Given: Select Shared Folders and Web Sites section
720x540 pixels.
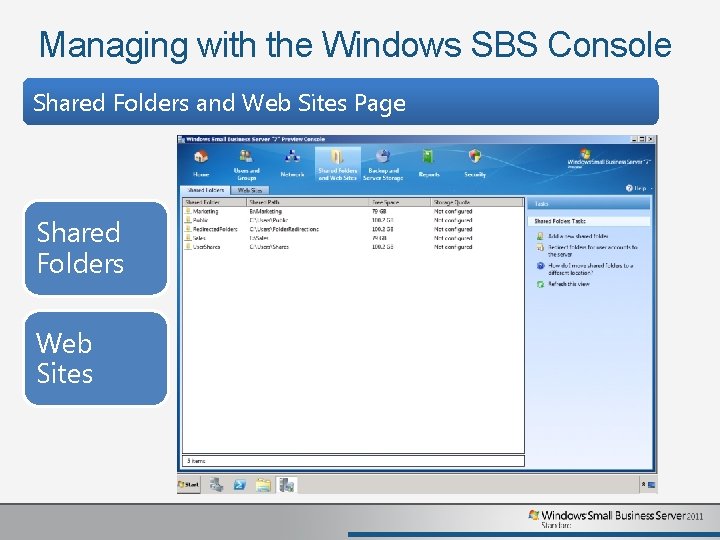Looking at the screenshot, I should coord(338,164).
